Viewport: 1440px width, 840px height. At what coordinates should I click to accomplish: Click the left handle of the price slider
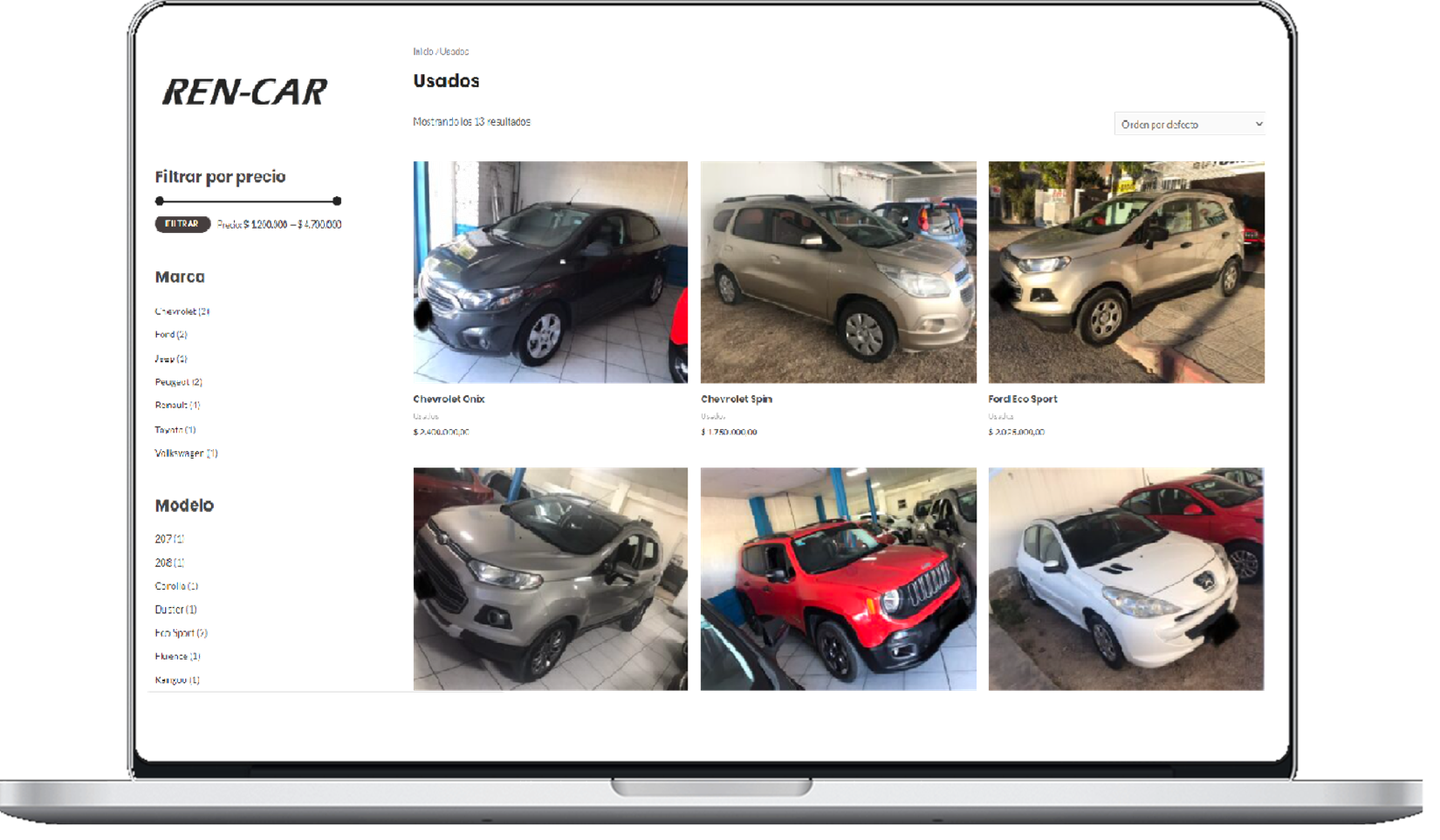(x=160, y=201)
